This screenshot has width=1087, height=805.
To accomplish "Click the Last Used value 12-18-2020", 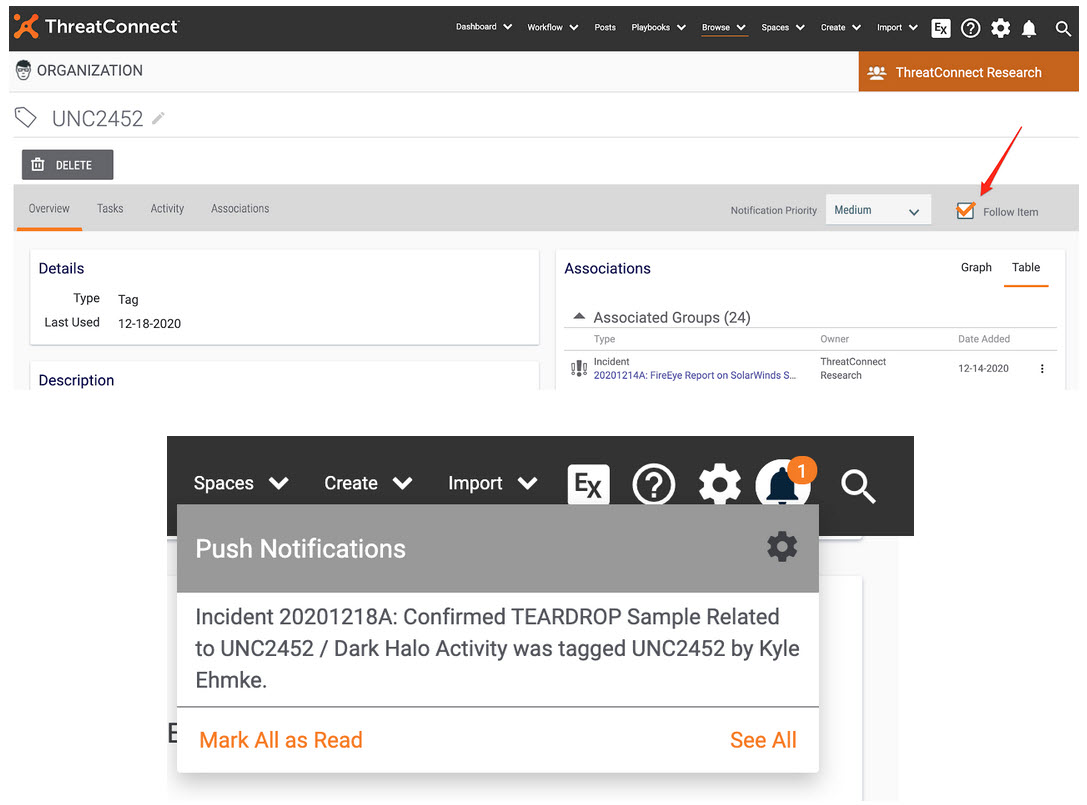I will (x=149, y=323).
